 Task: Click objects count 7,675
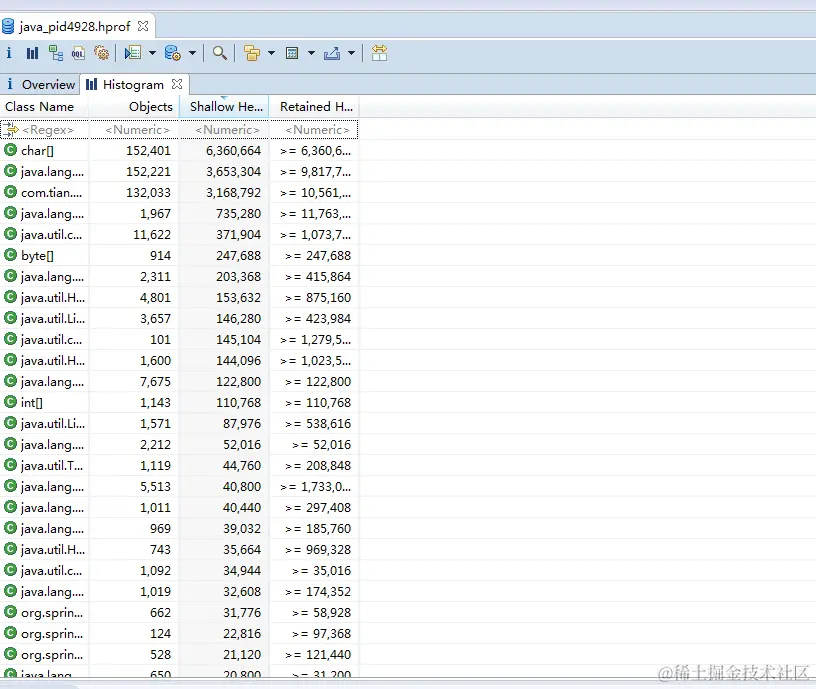point(155,381)
